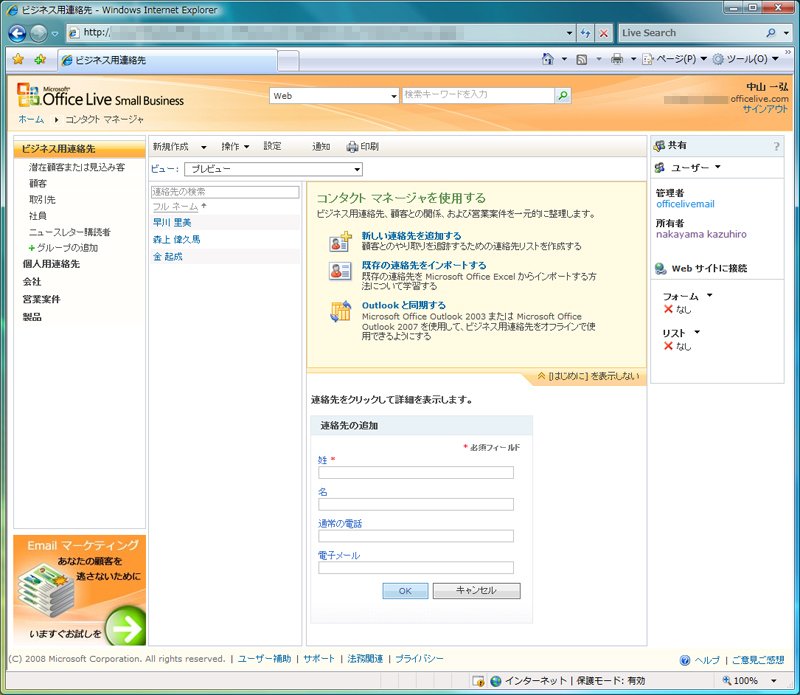Click the Web サイトに接続 globe icon
Viewport: 800px width, 695px height.
tap(661, 268)
